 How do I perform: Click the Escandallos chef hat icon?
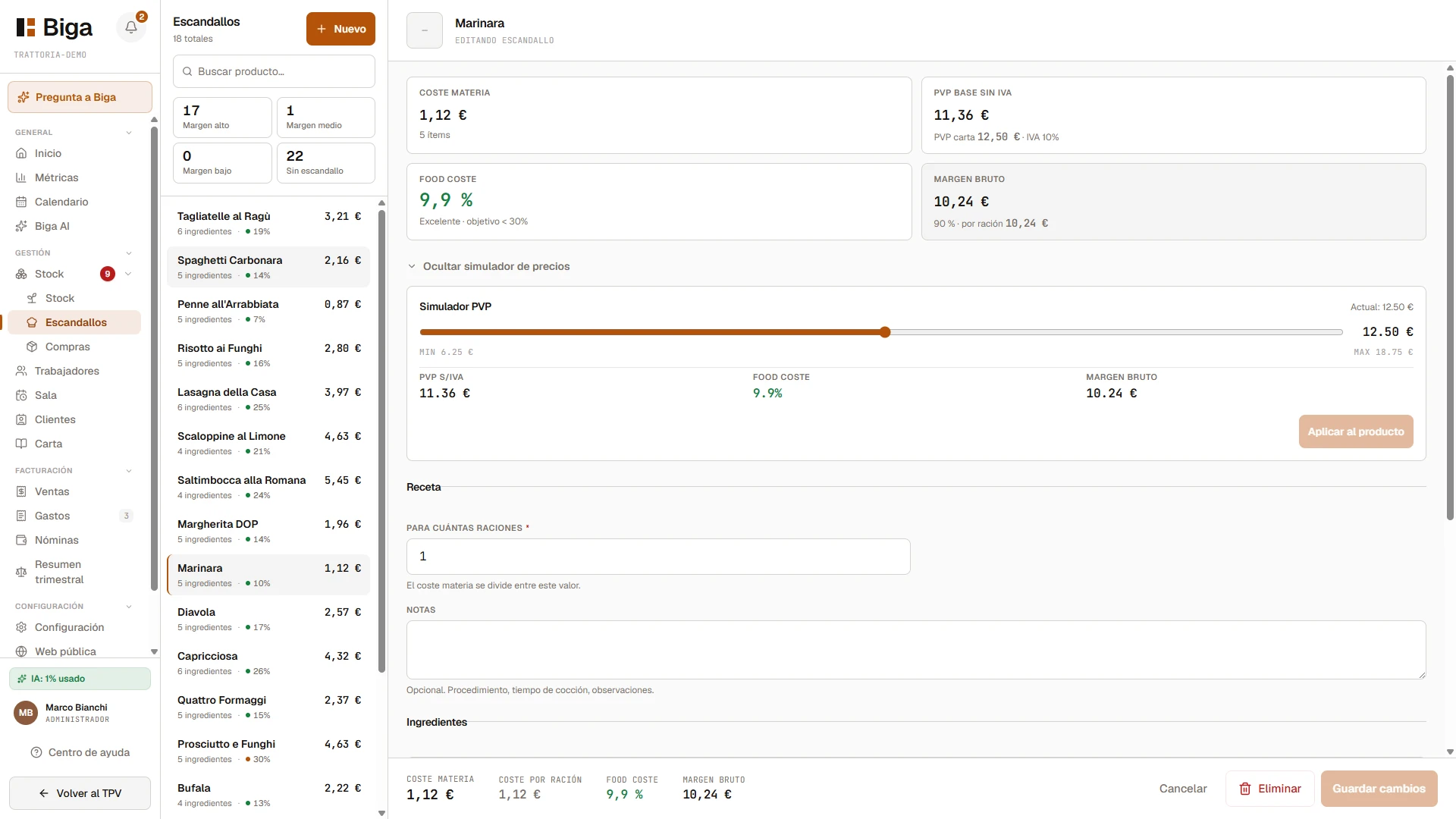coord(32,322)
